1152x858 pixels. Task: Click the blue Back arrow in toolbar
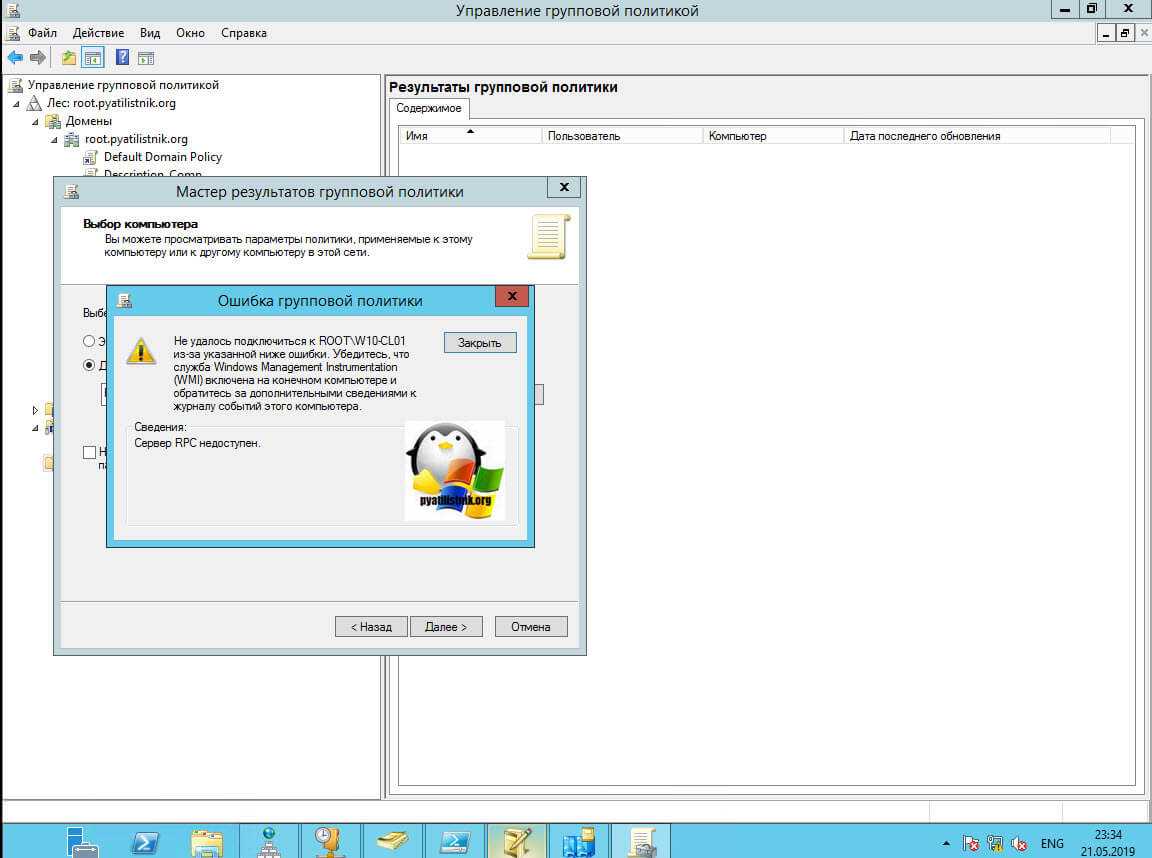15,57
